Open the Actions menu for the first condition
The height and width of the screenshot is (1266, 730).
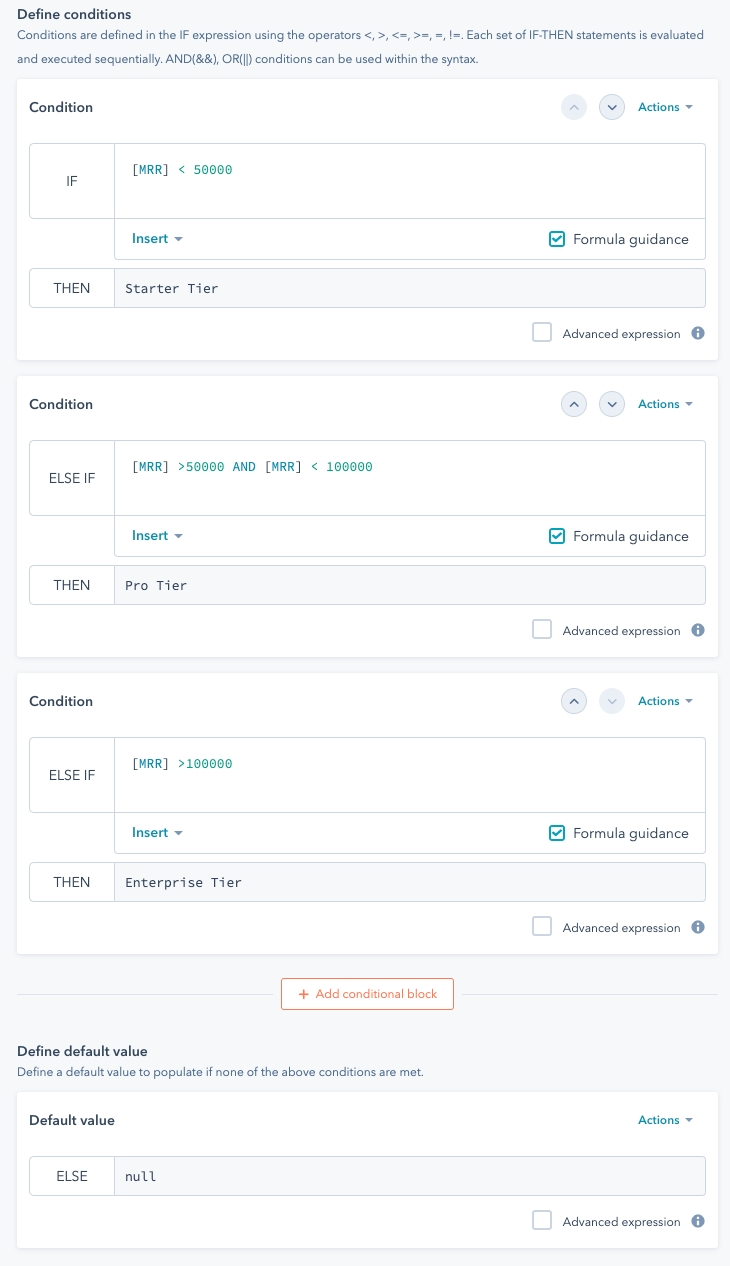click(663, 107)
